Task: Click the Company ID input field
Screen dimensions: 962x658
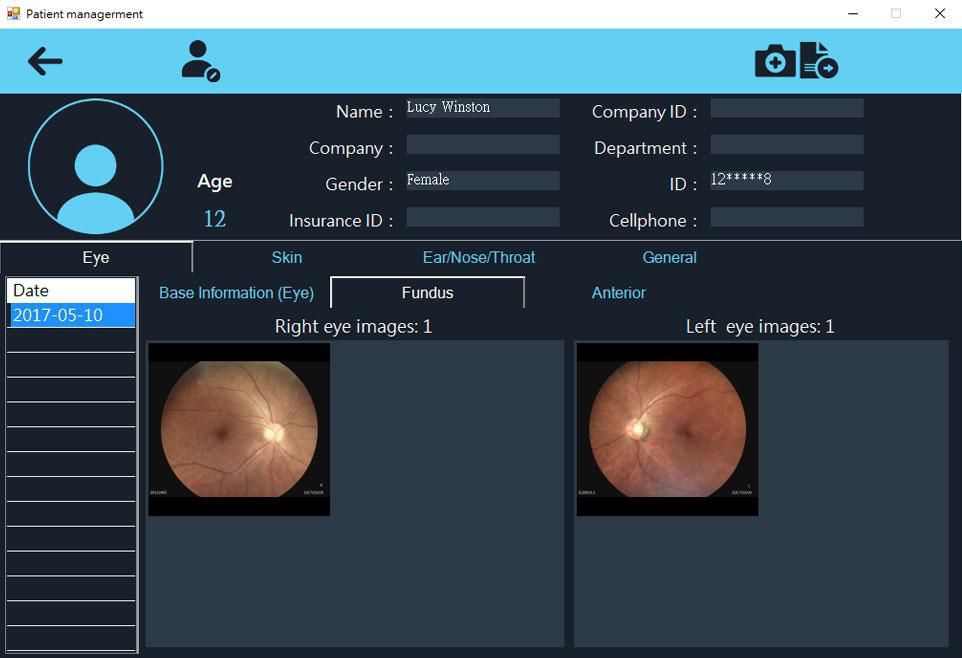Action: 786,108
